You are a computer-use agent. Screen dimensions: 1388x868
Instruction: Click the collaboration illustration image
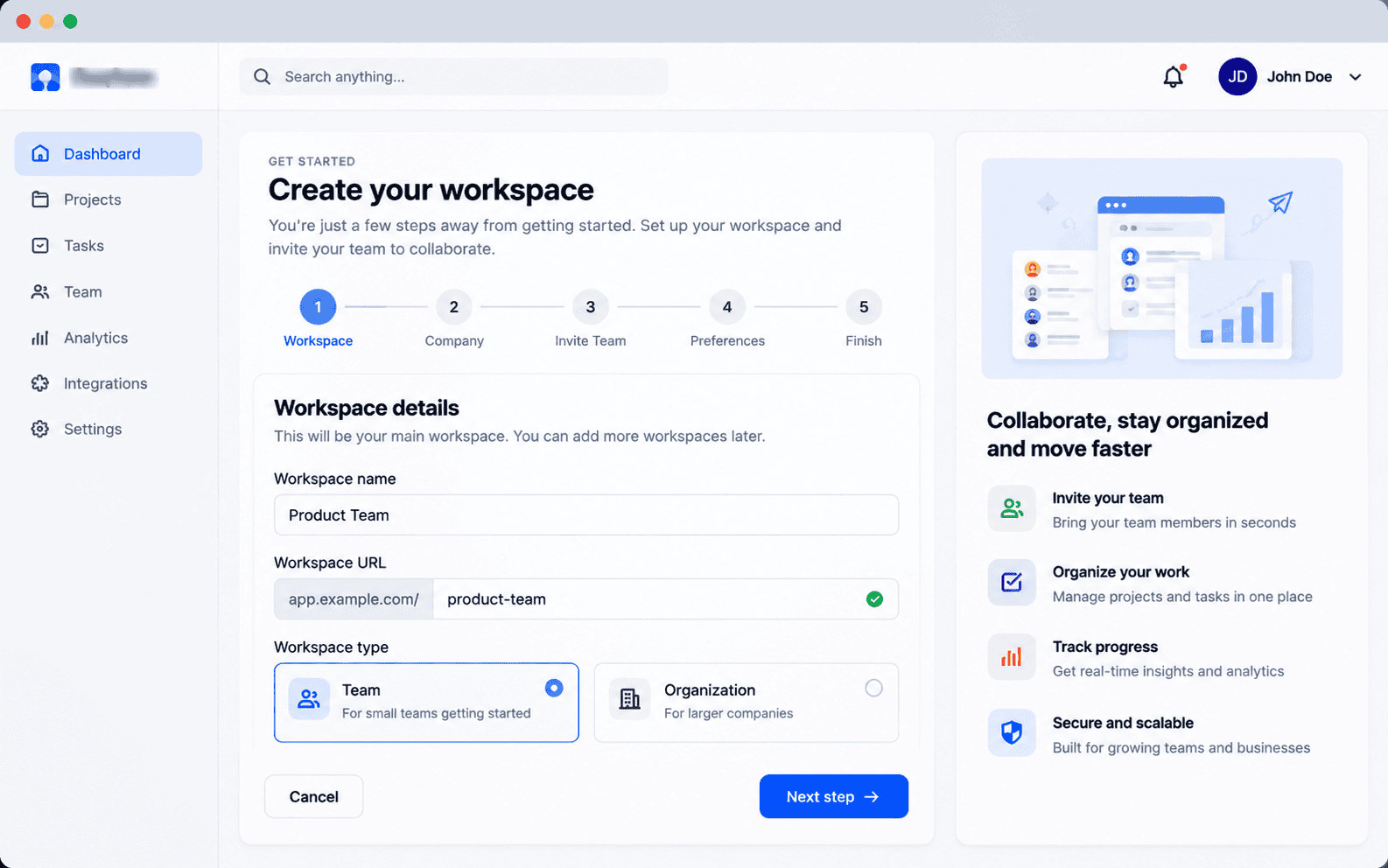pos(1162,269)
